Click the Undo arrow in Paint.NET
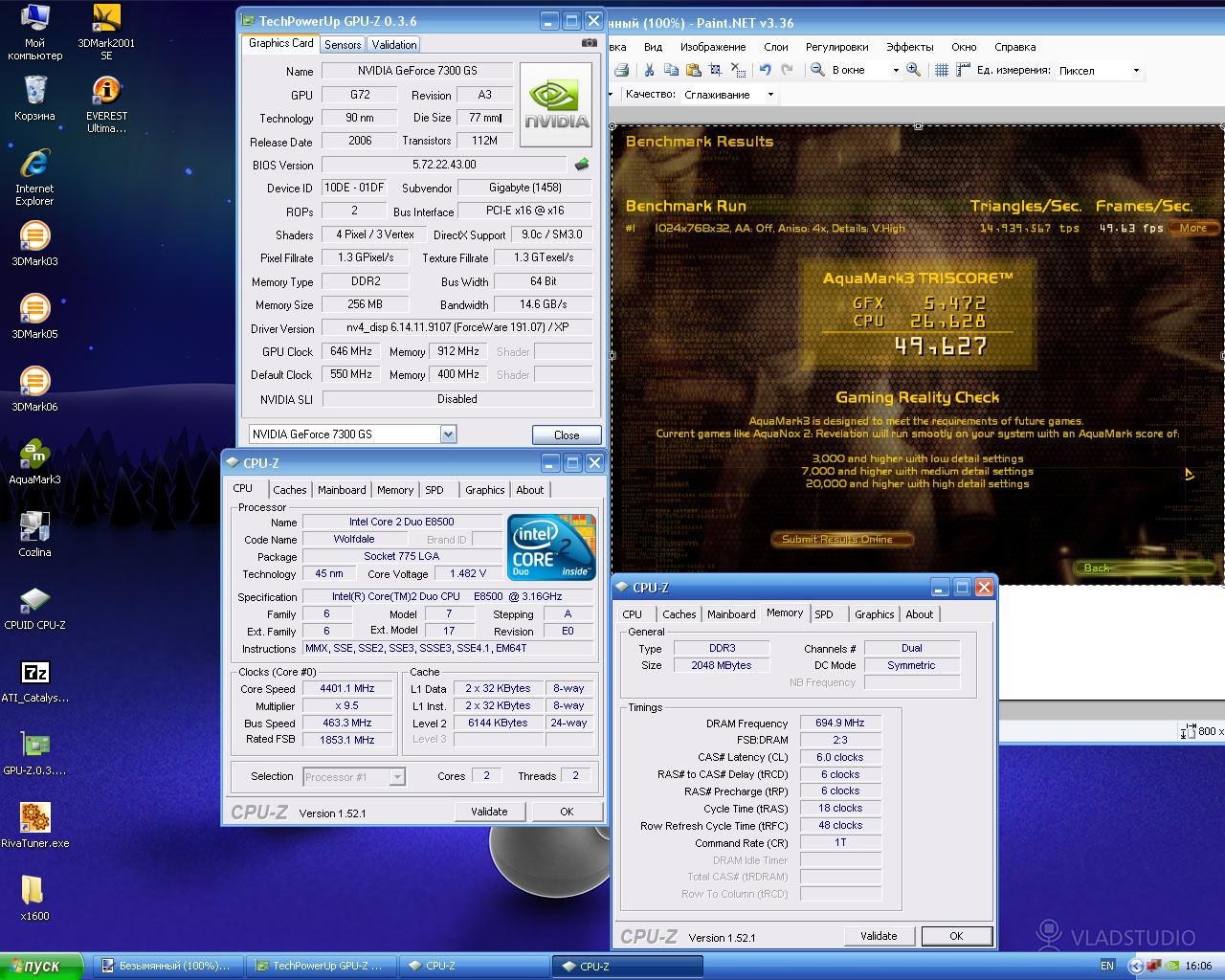Screen dimensions: 1225x980 click(765, 70)
